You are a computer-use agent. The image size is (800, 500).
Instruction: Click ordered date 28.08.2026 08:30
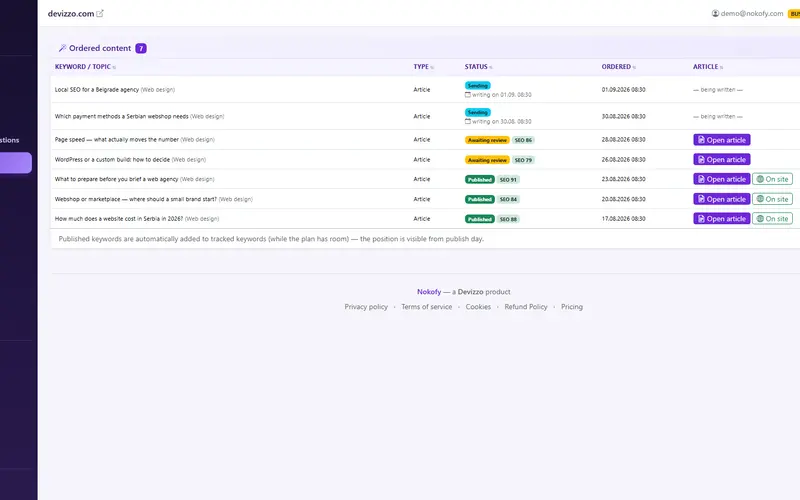coord(623,139)
